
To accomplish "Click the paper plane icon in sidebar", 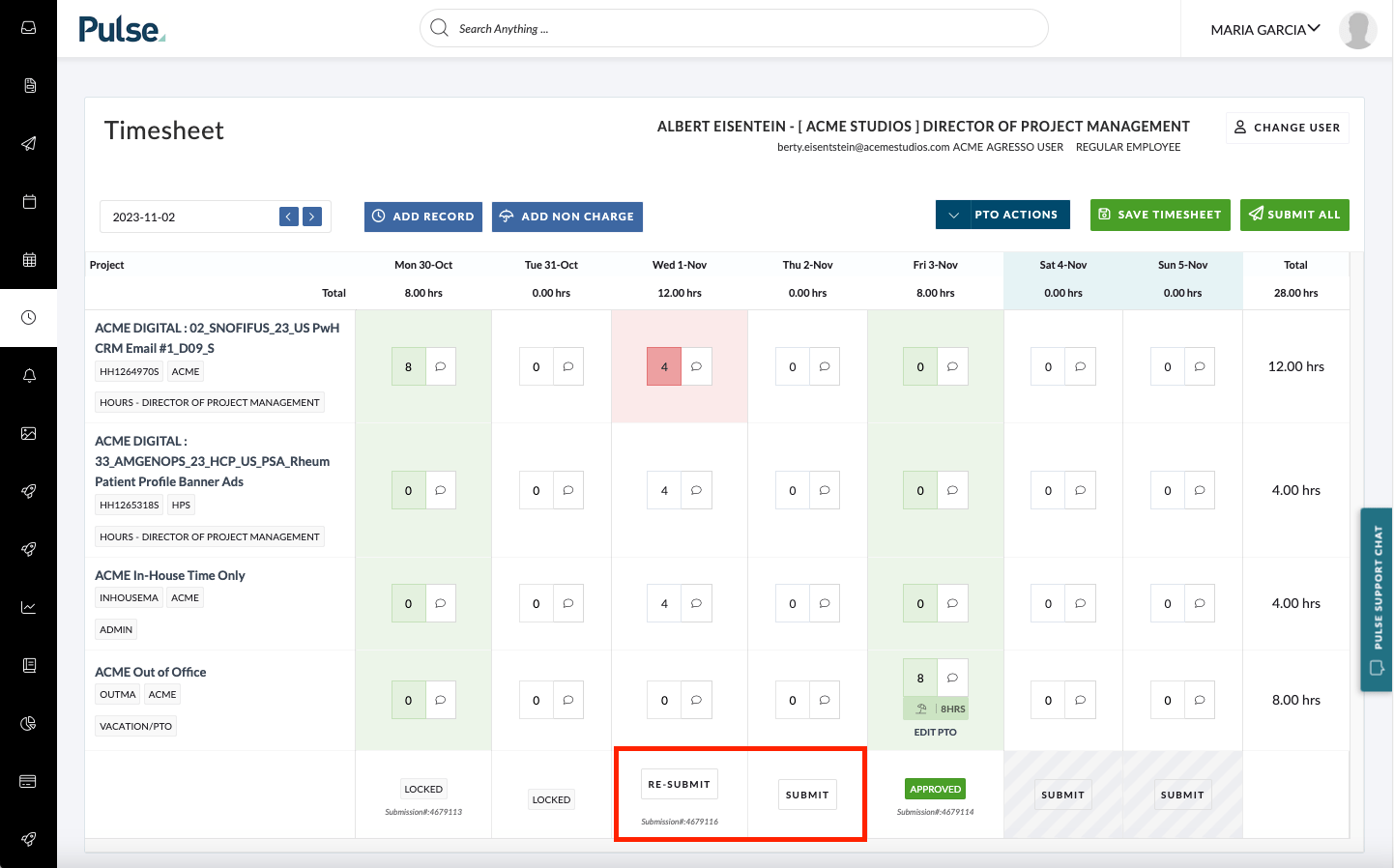I will pyautogui.click(x=29, y=144).
